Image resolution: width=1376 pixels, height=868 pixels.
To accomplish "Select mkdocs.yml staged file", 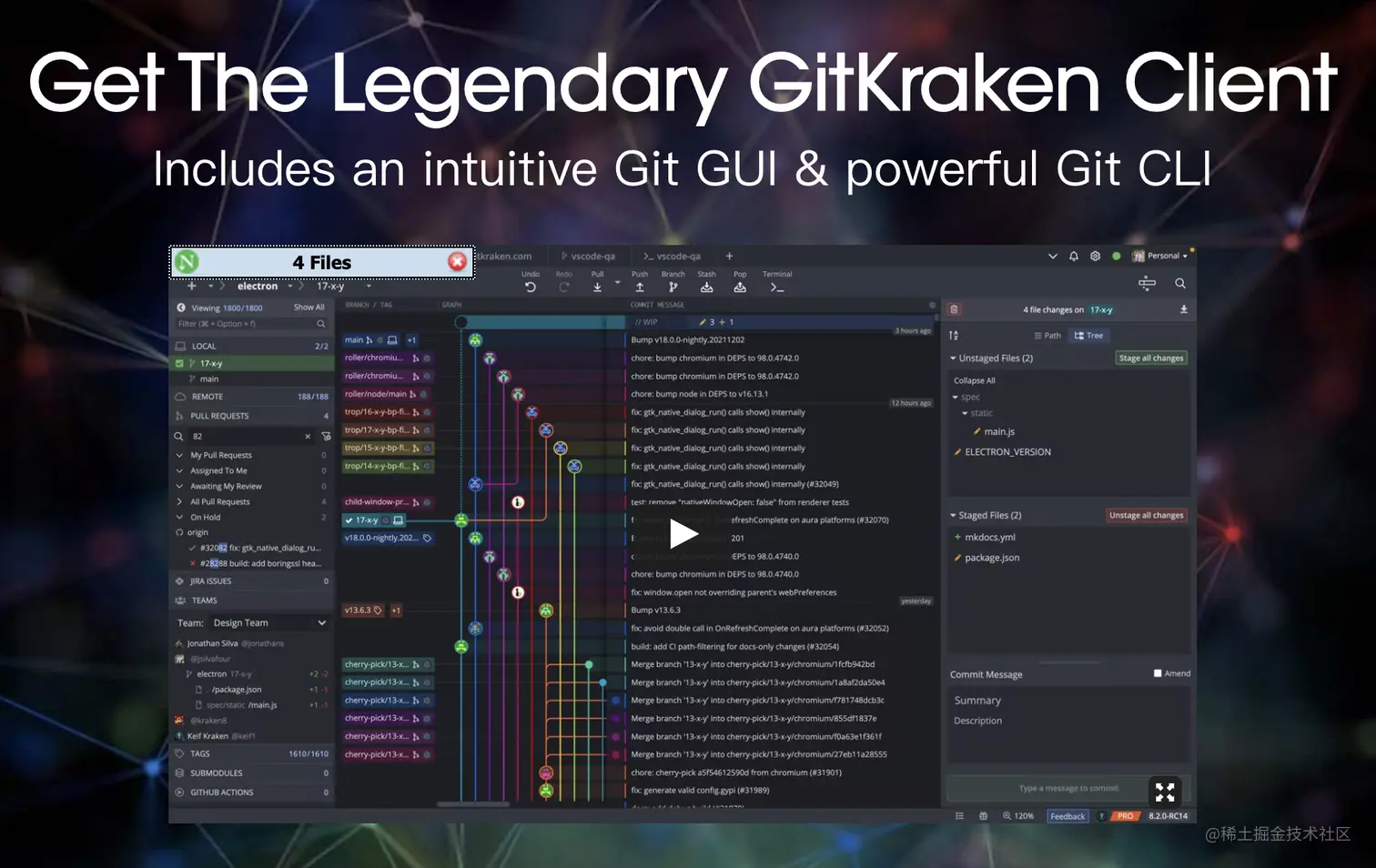I will coord(989,537).
